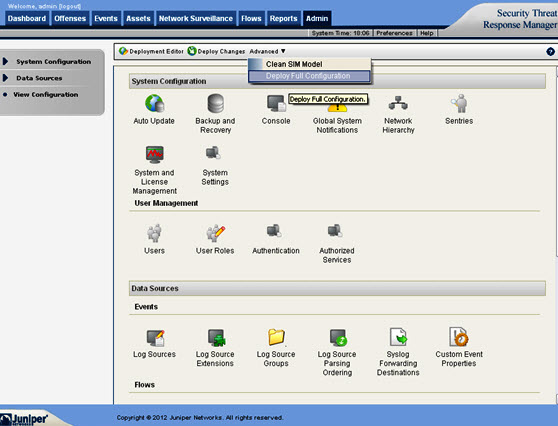
Task: Open the Log Source Extensions icon
Action: 216,338
